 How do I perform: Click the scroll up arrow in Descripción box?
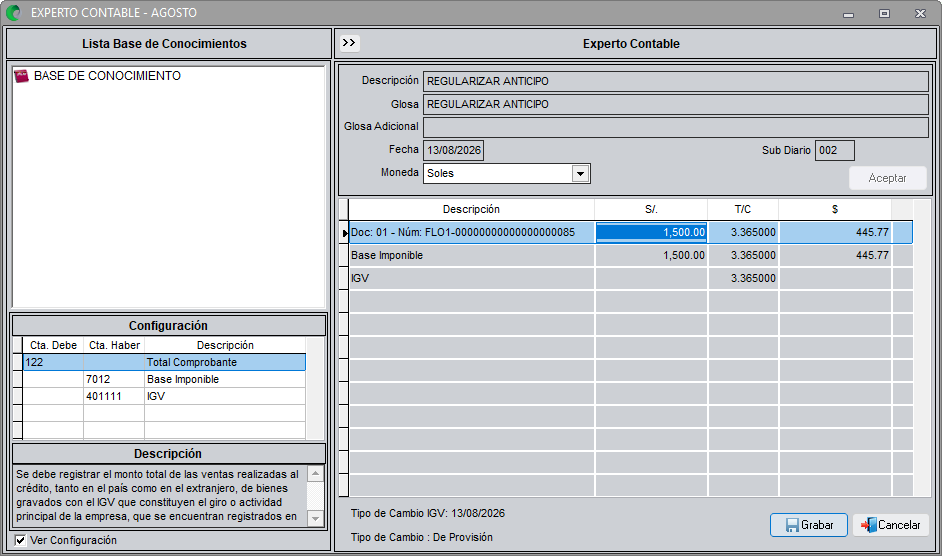coord(315,474)
